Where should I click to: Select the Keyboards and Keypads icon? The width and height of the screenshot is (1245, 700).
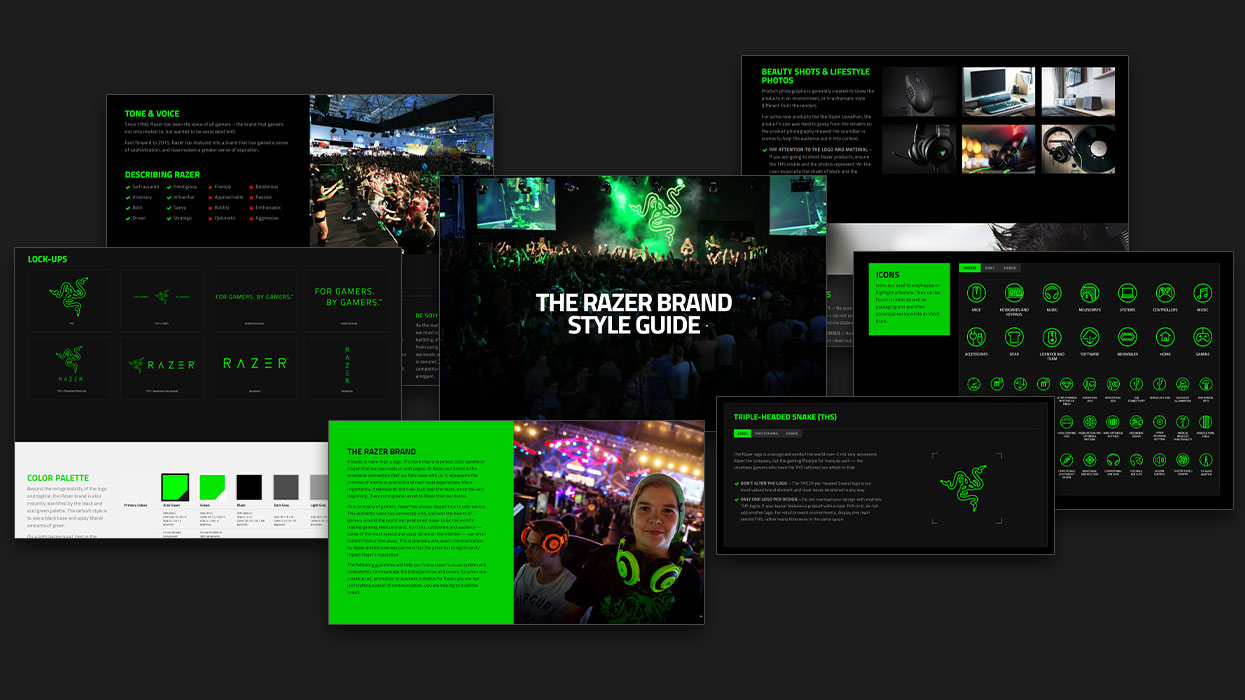click(1014, 293)
